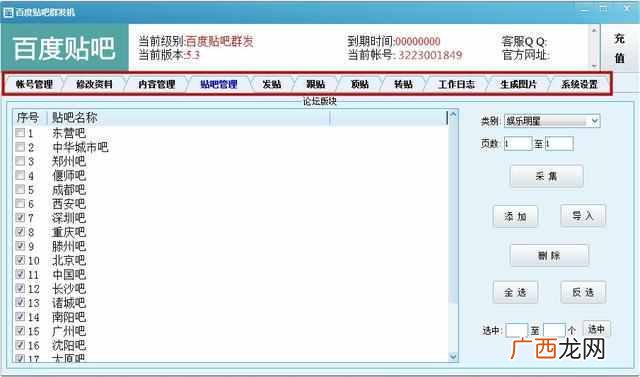This screenshot has width=640, height=377.
Task: Click the 序号 column header
Action: point(30,118)
